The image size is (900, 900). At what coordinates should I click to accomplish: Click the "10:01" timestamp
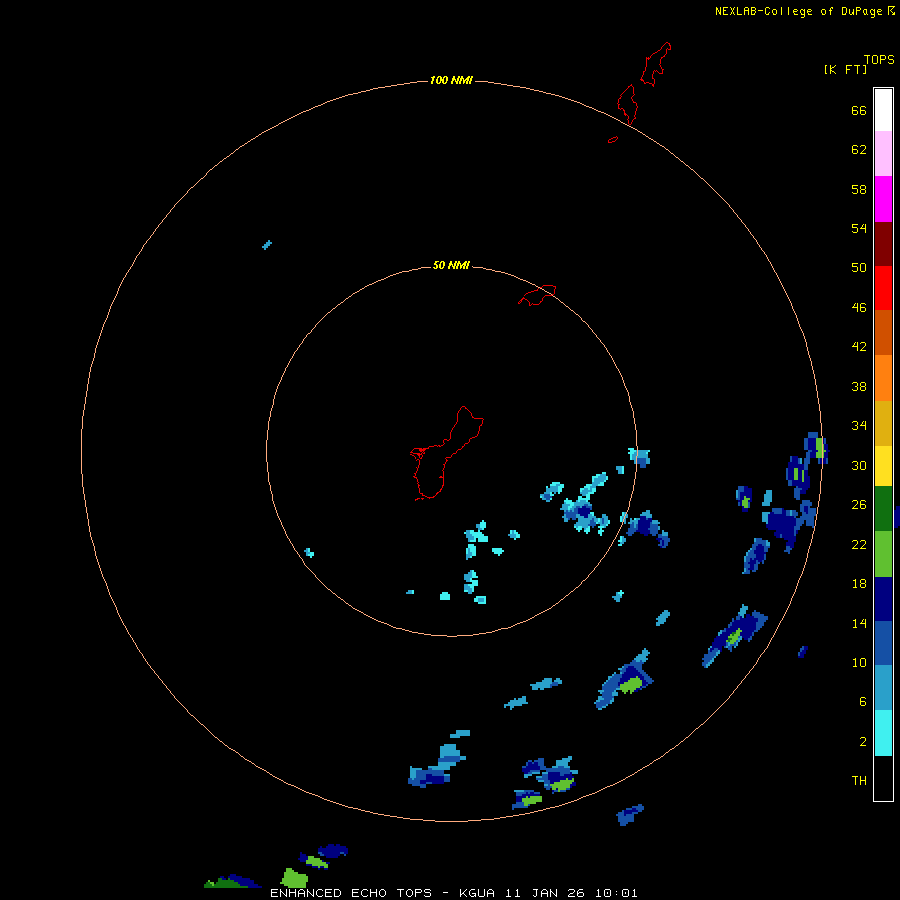pyautogui.click(x=616, y=893)
